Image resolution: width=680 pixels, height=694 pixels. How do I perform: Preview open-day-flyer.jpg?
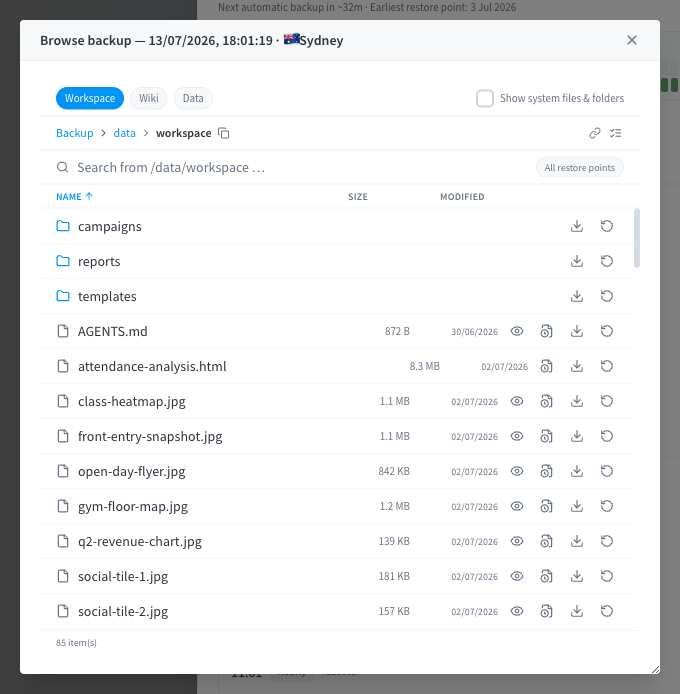[x=517, y=471]
